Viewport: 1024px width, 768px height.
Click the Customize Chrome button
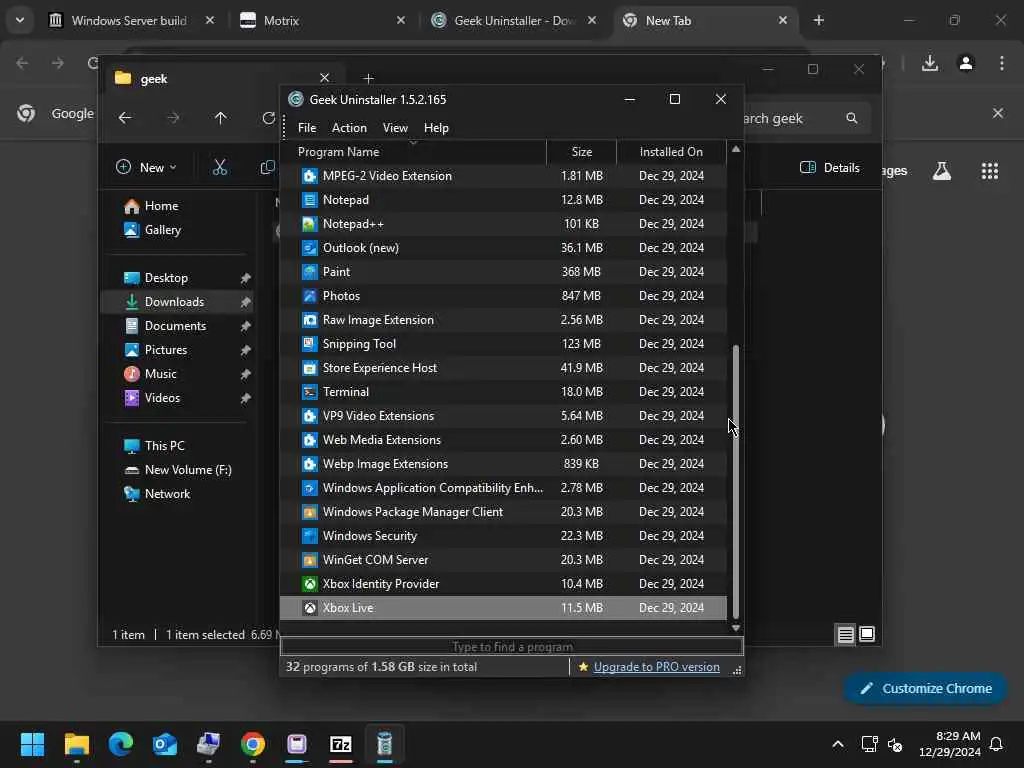coord(925,688)
